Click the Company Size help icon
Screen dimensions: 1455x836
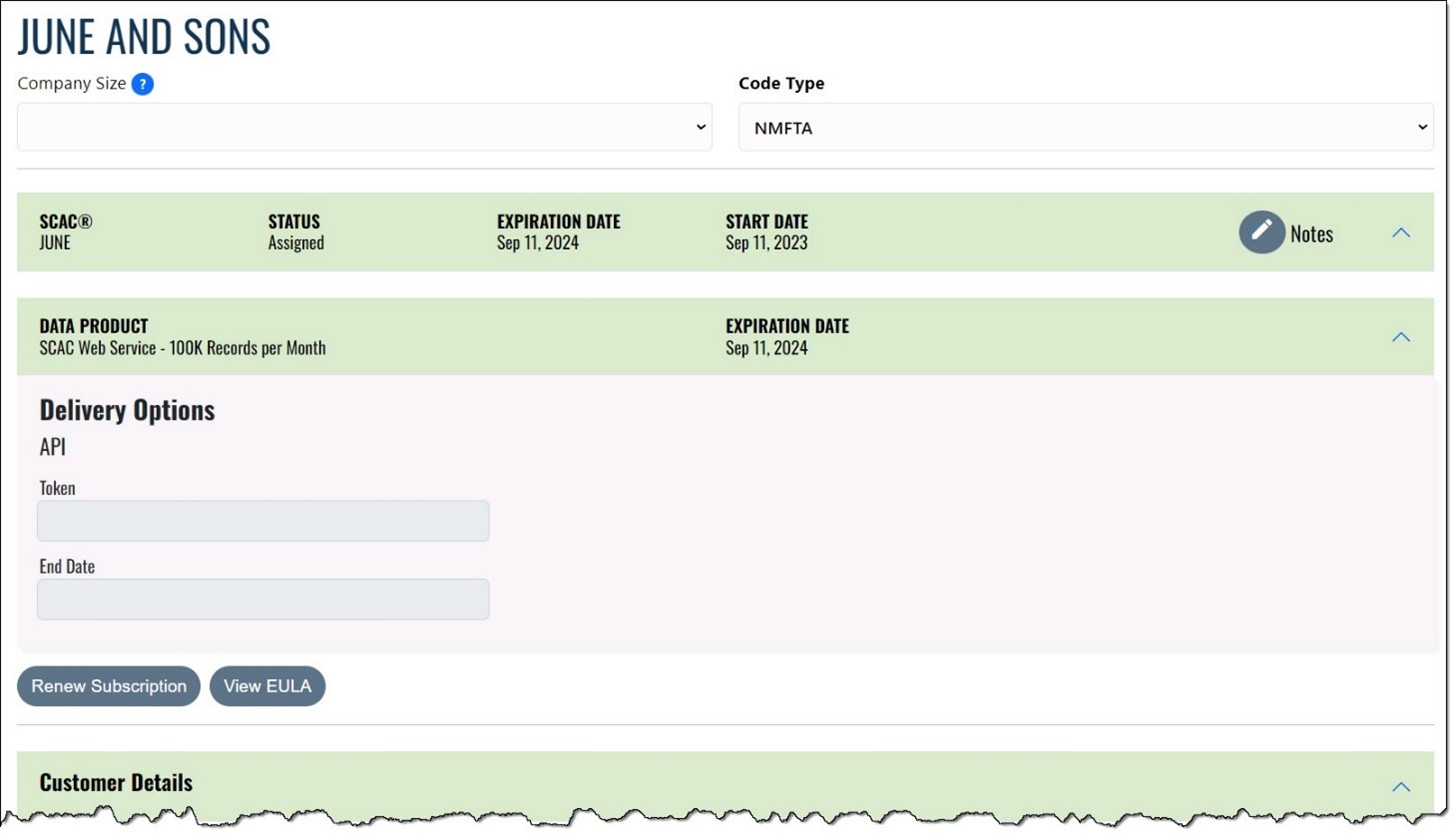click(x=143, y=84)
